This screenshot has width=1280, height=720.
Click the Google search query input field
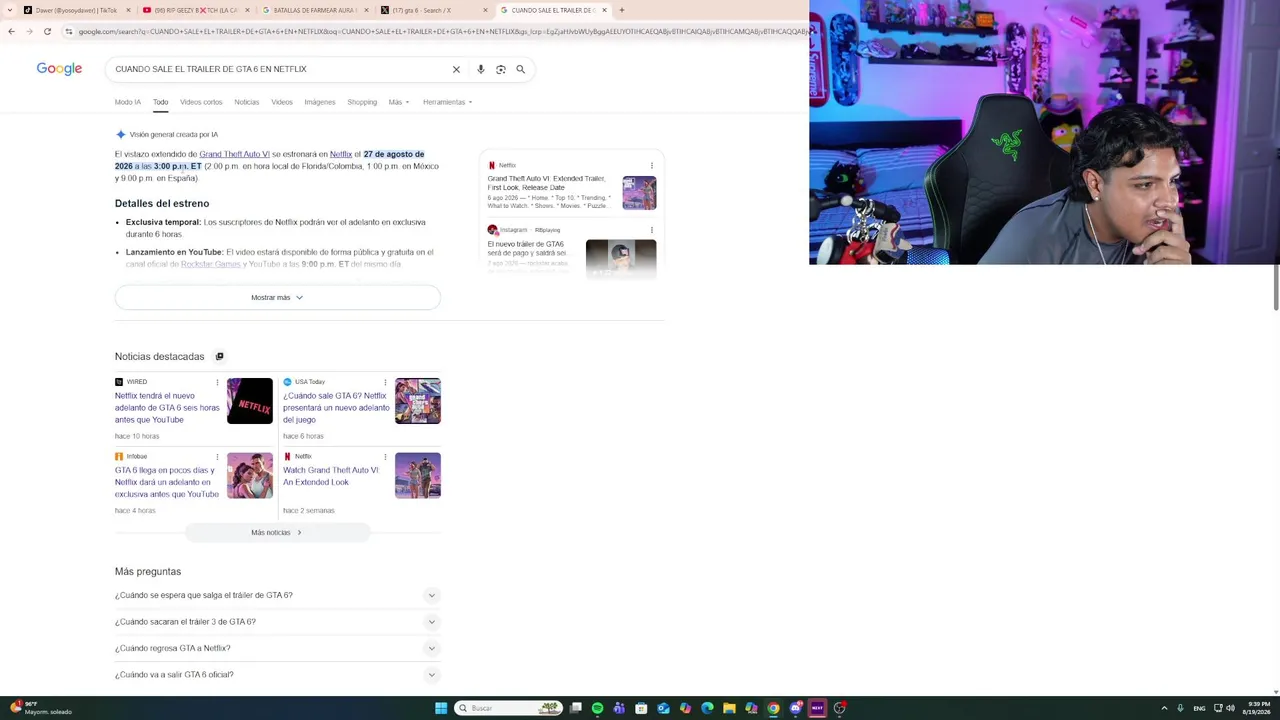pos(280,69)
